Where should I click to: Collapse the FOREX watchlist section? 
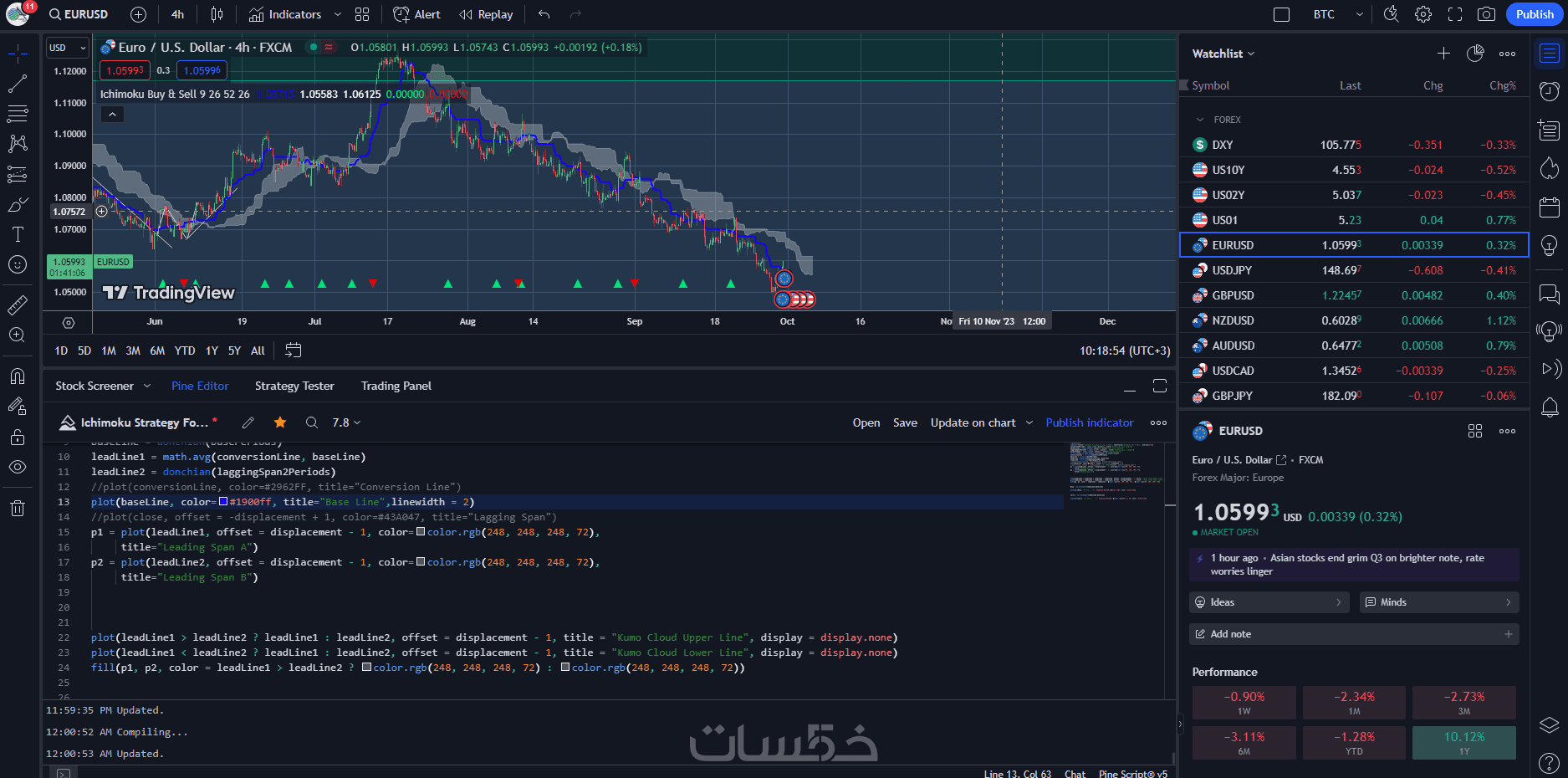(1200, 120)
